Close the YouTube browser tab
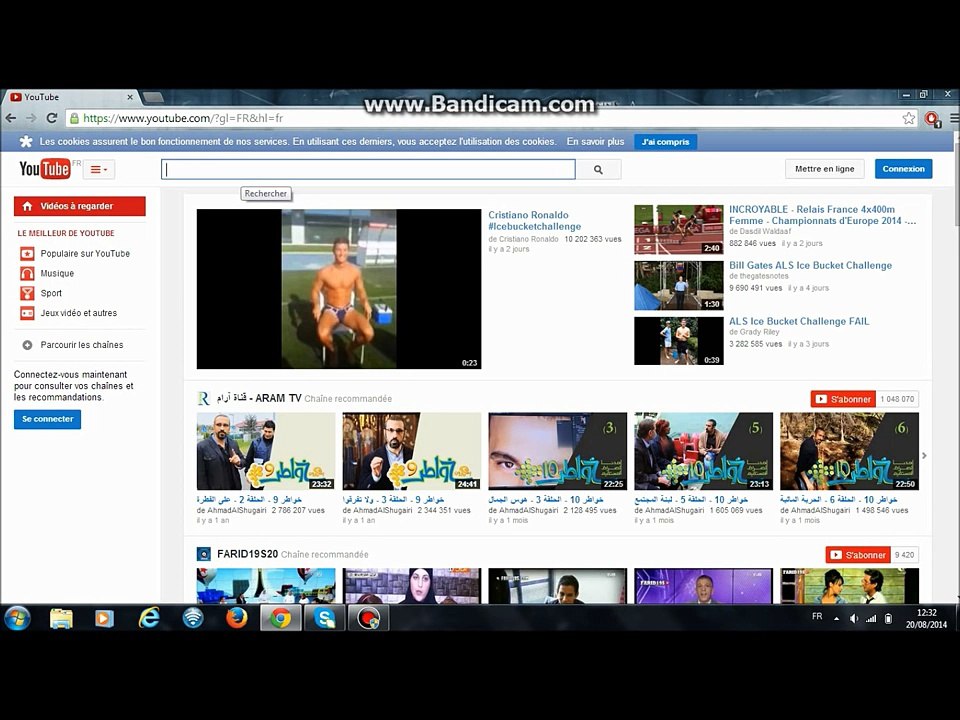960x720 pixels. 130,97
